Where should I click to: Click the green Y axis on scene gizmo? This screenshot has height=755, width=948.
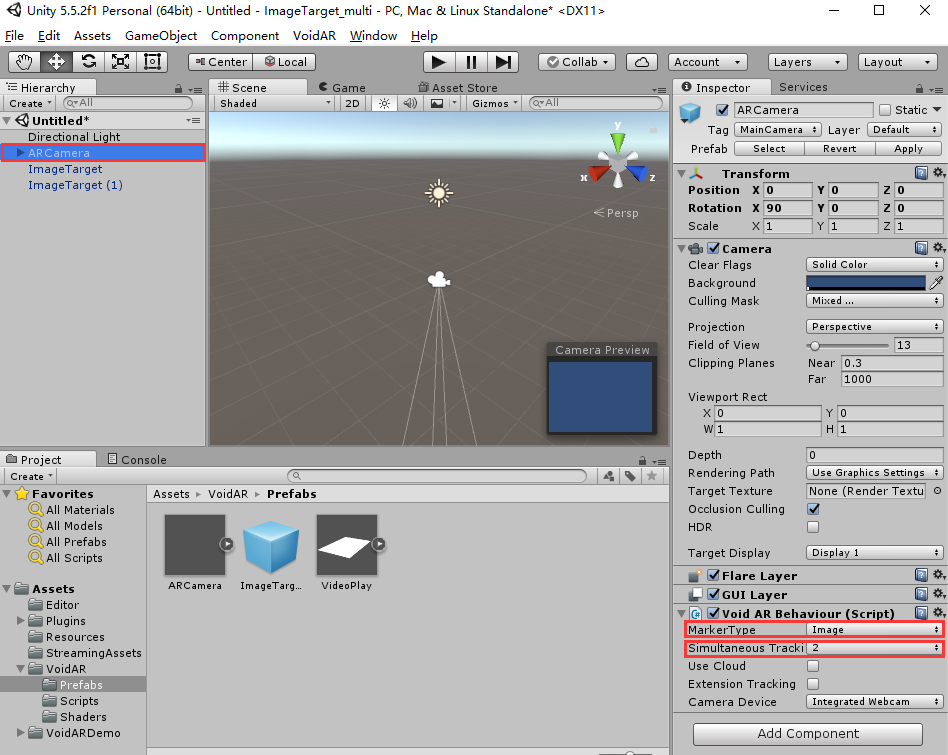click(x=617, y=141)
